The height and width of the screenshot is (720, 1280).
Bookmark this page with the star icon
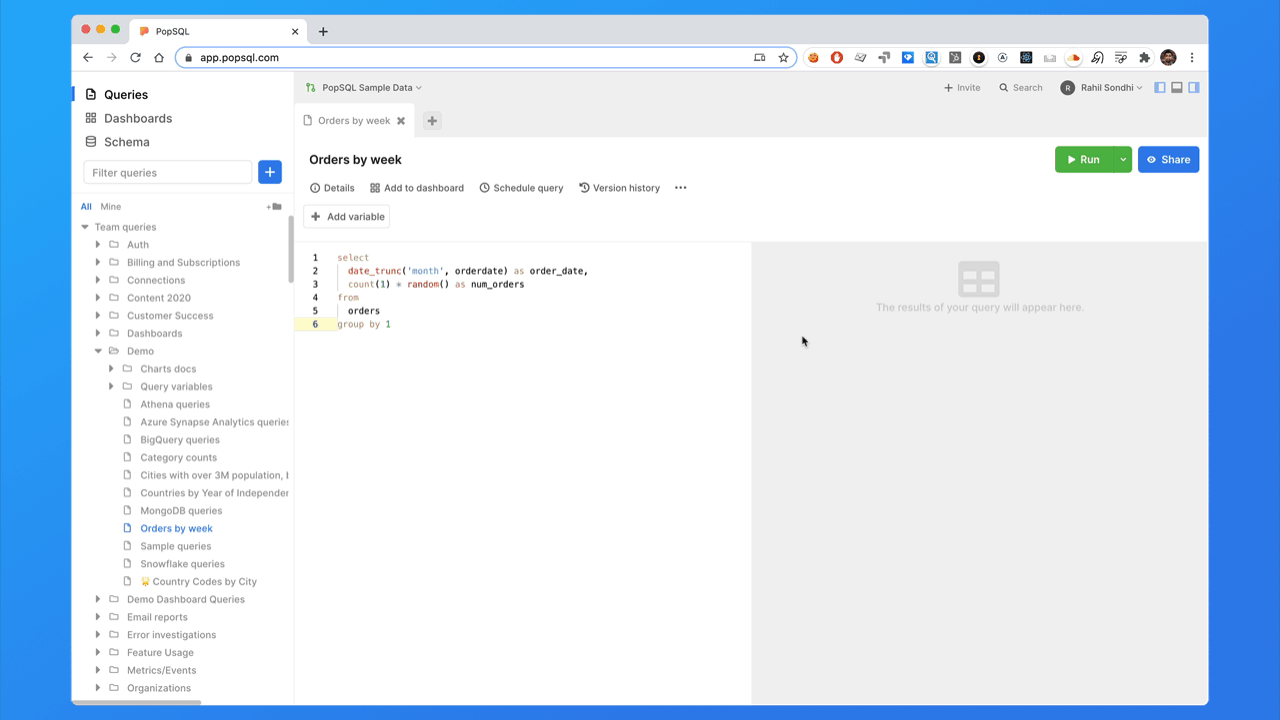(x=784, y=58)
